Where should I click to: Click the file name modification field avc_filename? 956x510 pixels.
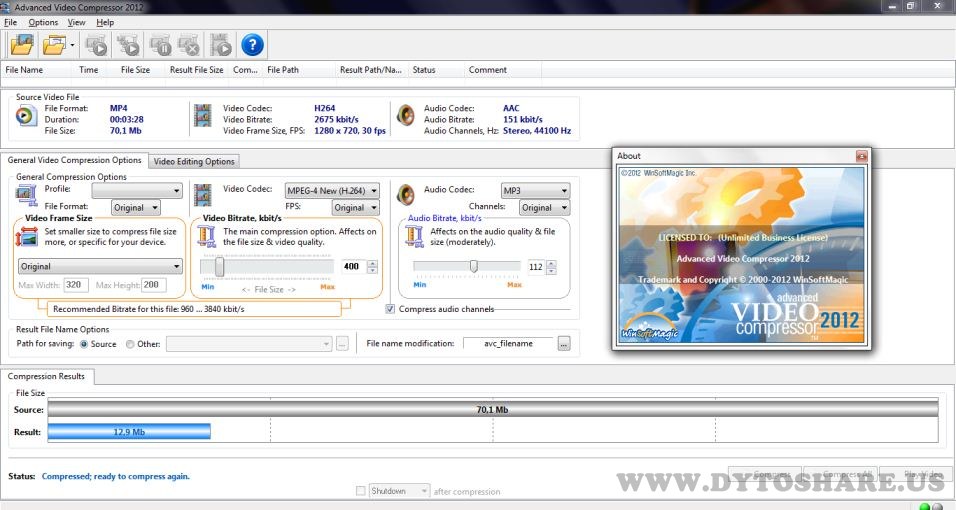pos(509,344)
